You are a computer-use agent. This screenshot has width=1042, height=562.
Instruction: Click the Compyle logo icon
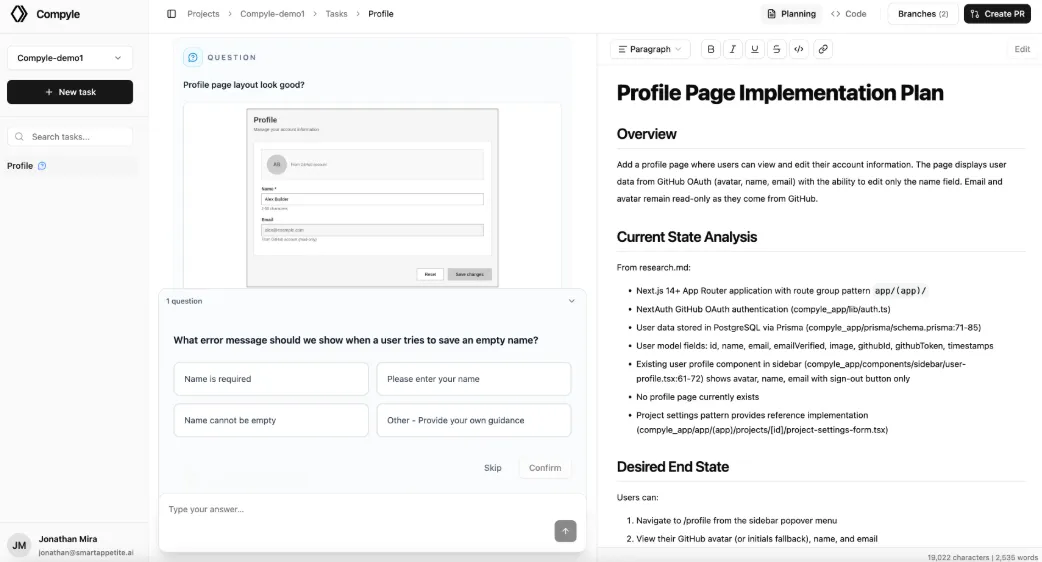(19, 14)
